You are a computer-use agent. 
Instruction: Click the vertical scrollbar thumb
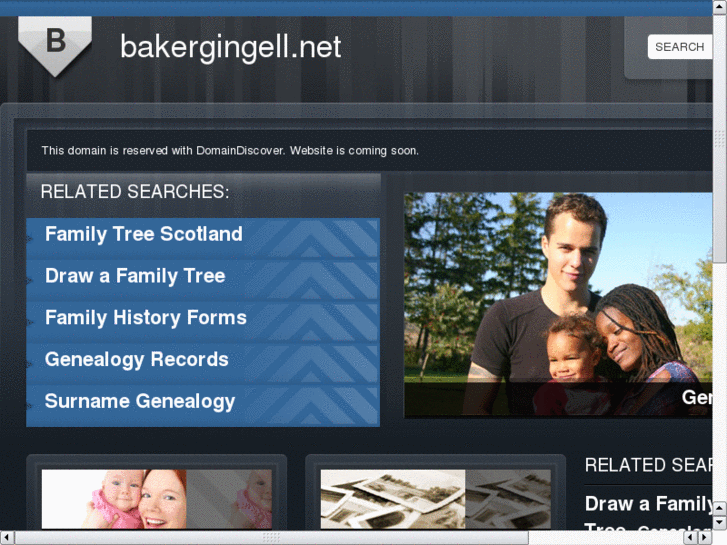pos(720,138)
